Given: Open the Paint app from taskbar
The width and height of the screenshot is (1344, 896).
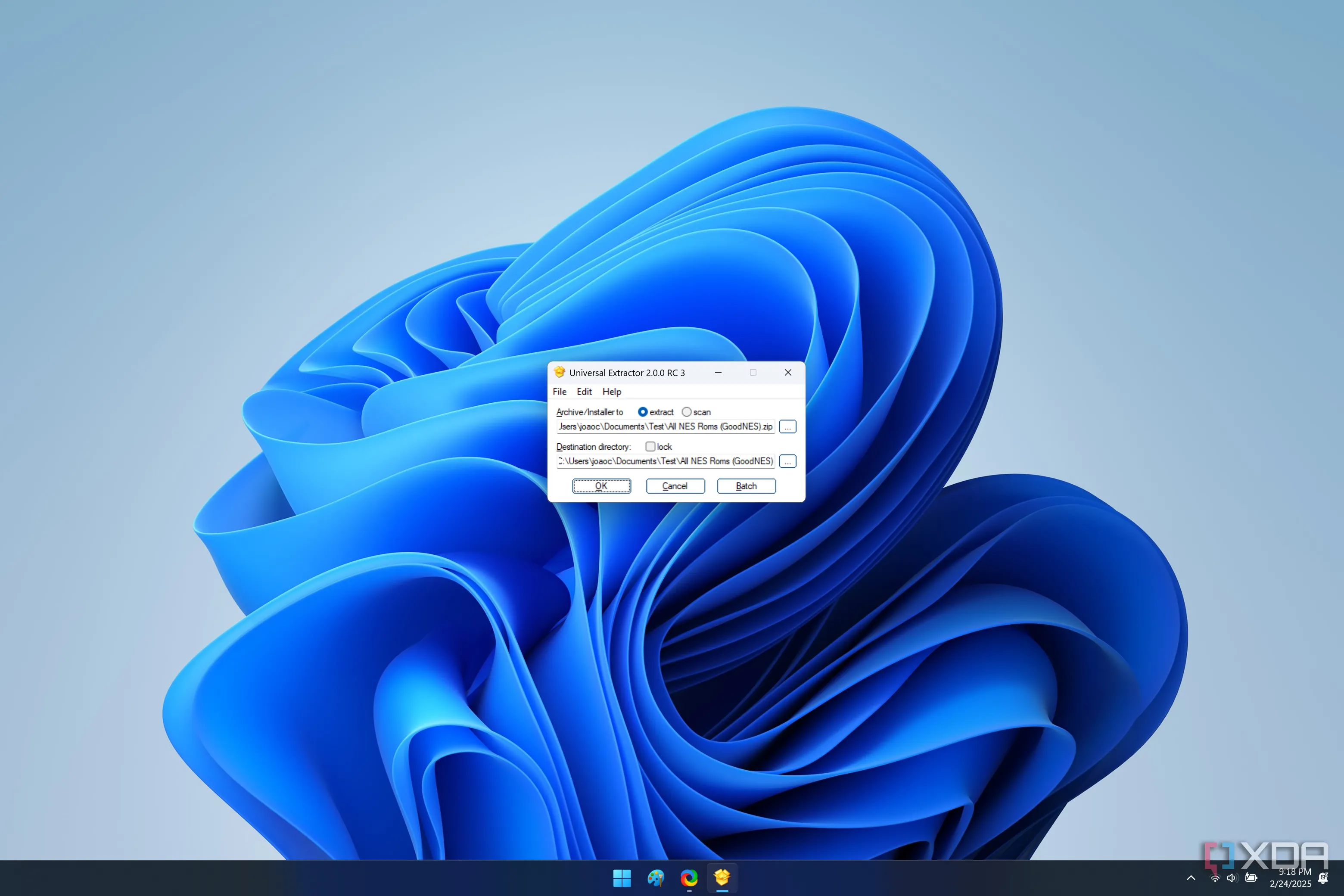Looking at the screenshot, I should (x=656, y=878).
